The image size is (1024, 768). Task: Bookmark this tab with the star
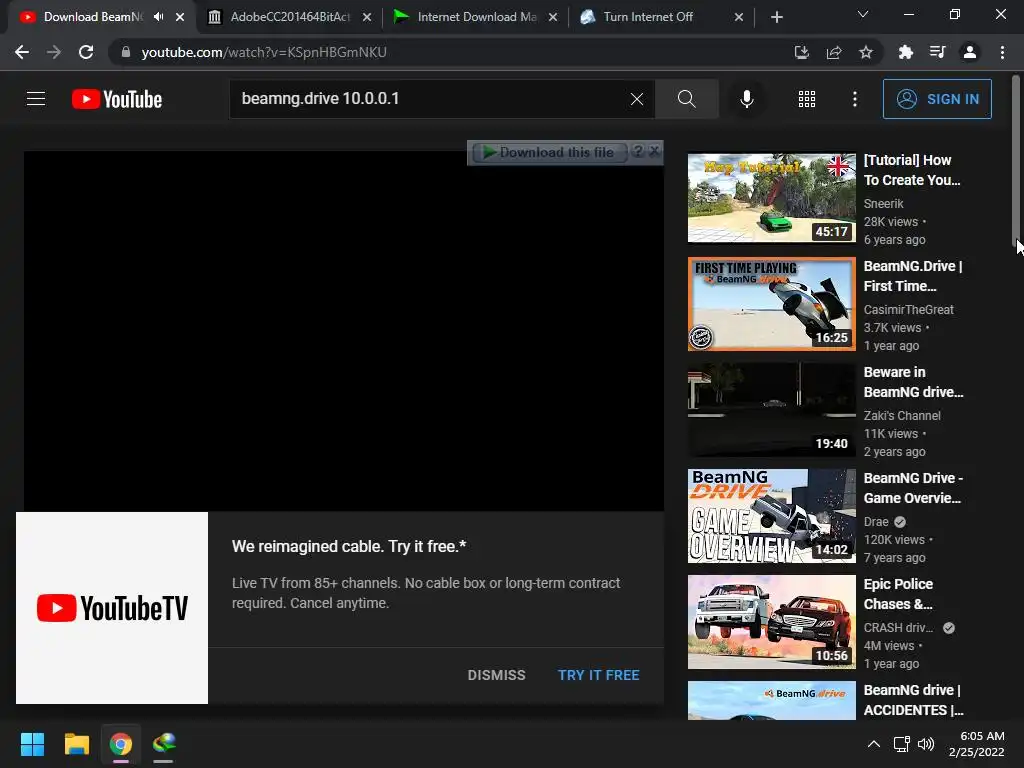[x=866, y=52]
